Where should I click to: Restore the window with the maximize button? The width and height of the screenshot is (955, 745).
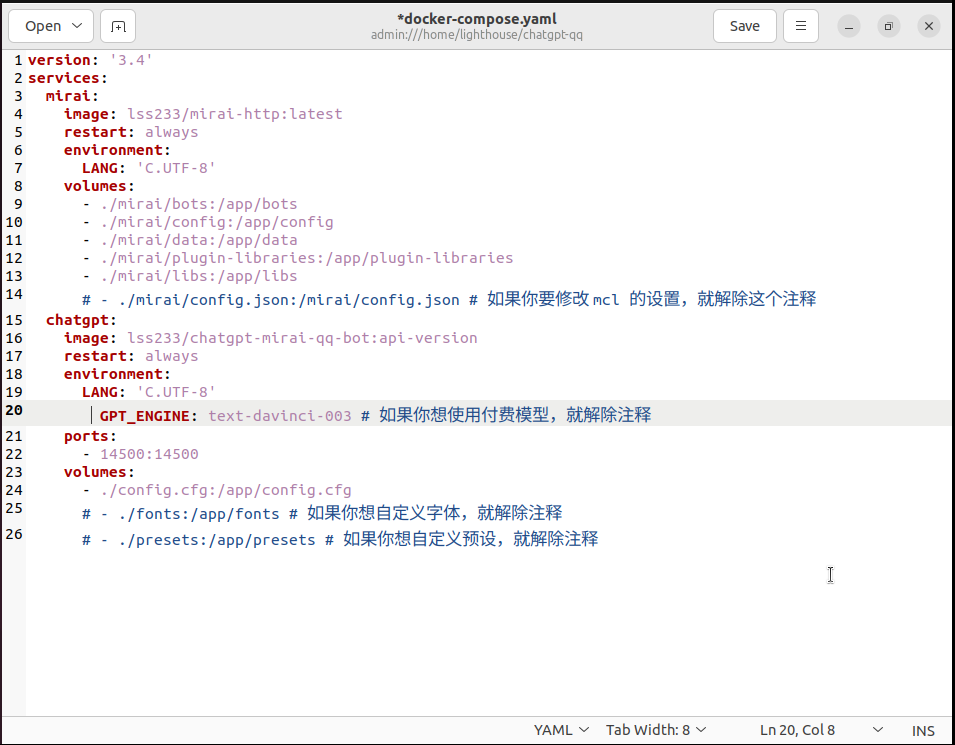tap(889, 26)
